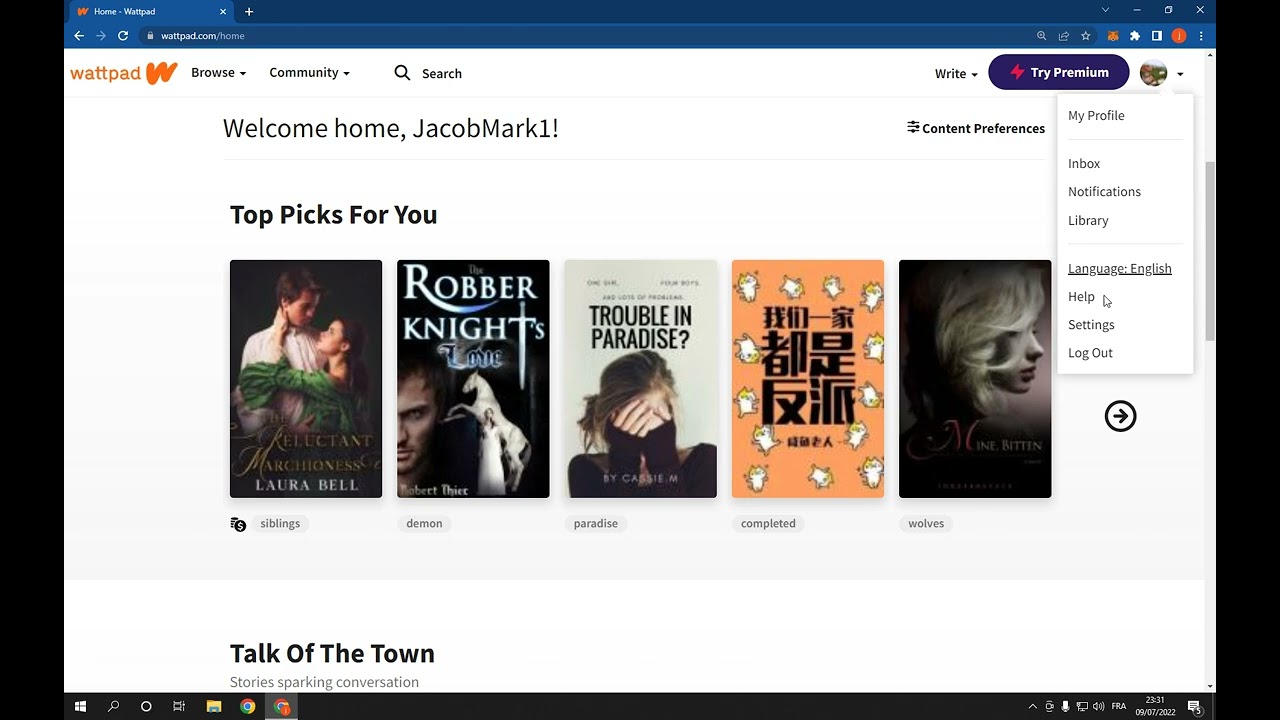Bookmark this page with the star icon
Viewport: 1280px width, 720px height.
[x=1085, y=36]
